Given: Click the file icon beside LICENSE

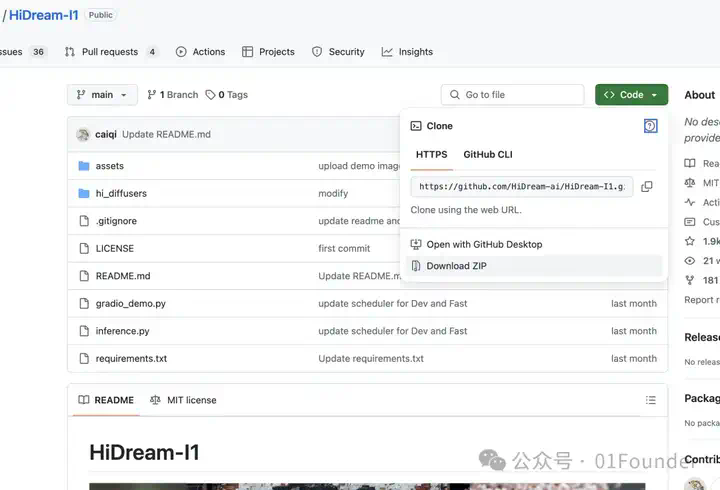Looking at the screenshot, I should tap(84, 248).
